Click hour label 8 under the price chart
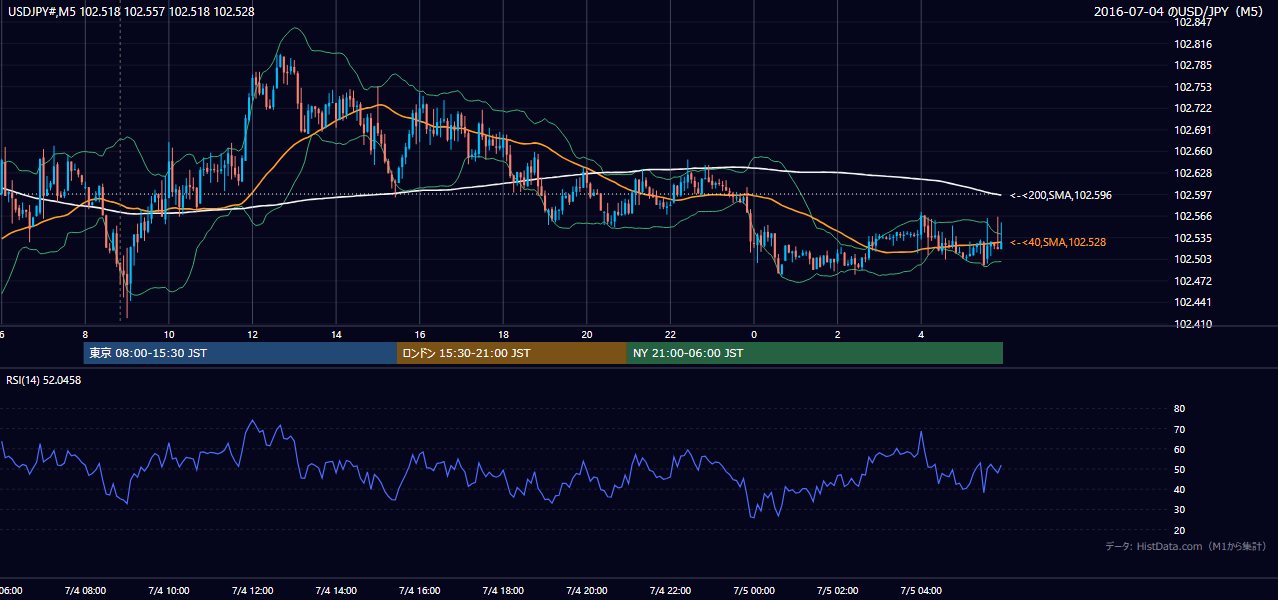 point(86,334)
